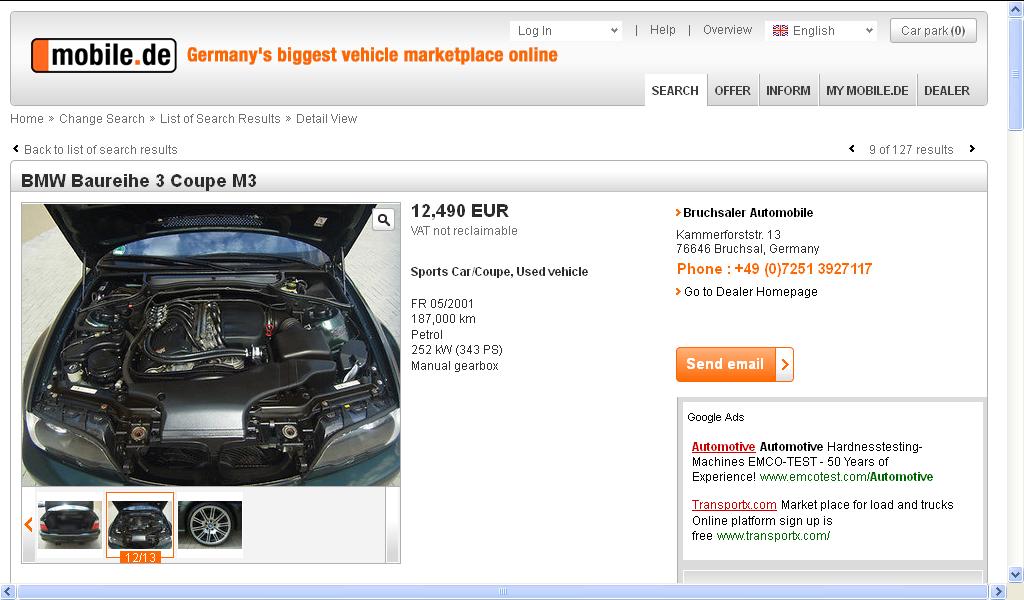Select the engine bay thumbnail 12/13

click(140, 525)
